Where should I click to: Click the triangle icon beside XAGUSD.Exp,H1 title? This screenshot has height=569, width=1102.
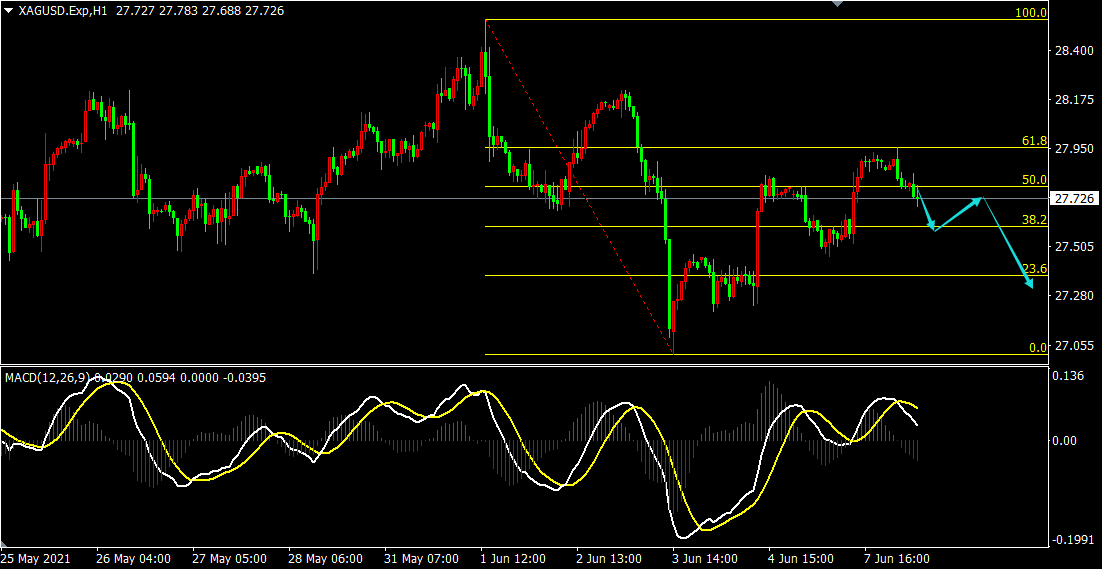tap(9, 10)
